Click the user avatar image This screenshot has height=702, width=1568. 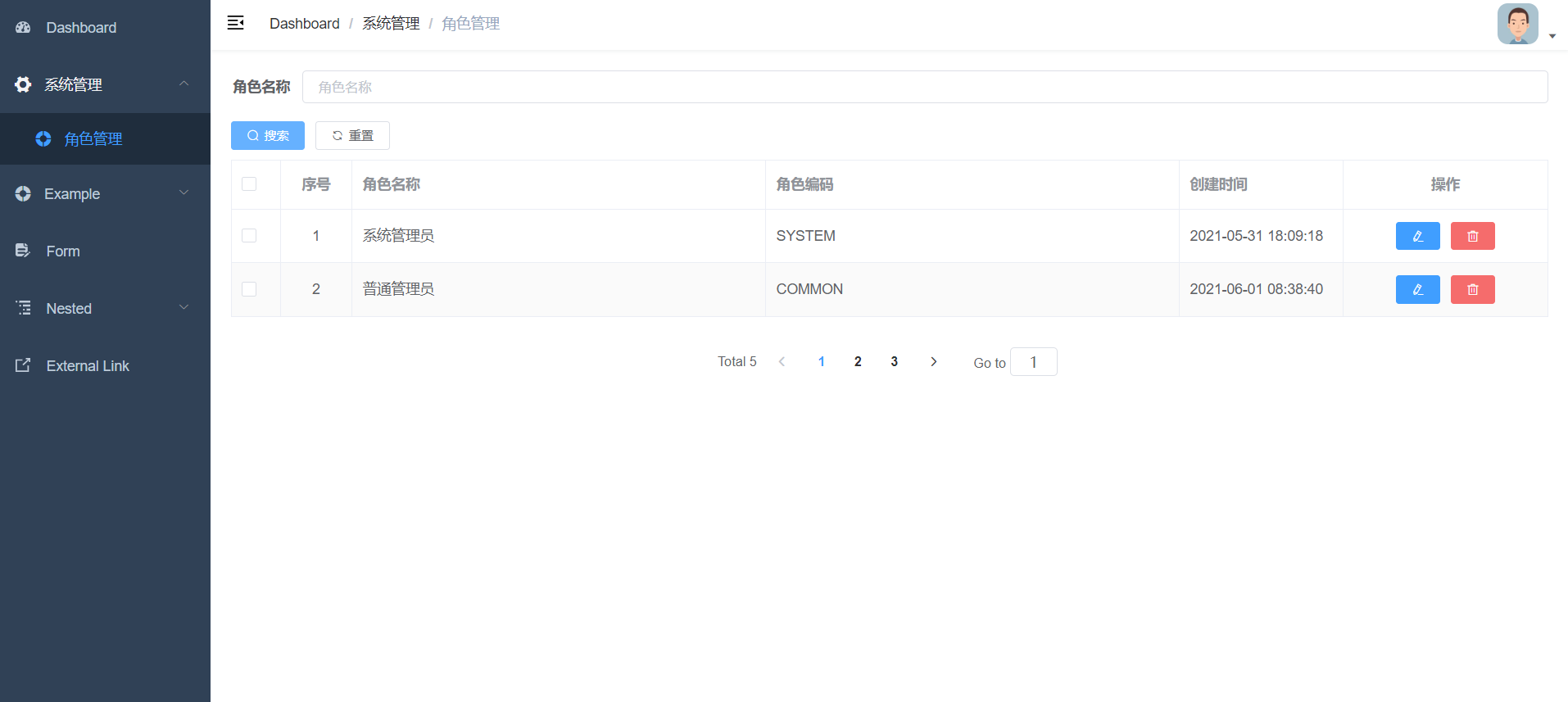point(1517,24)
